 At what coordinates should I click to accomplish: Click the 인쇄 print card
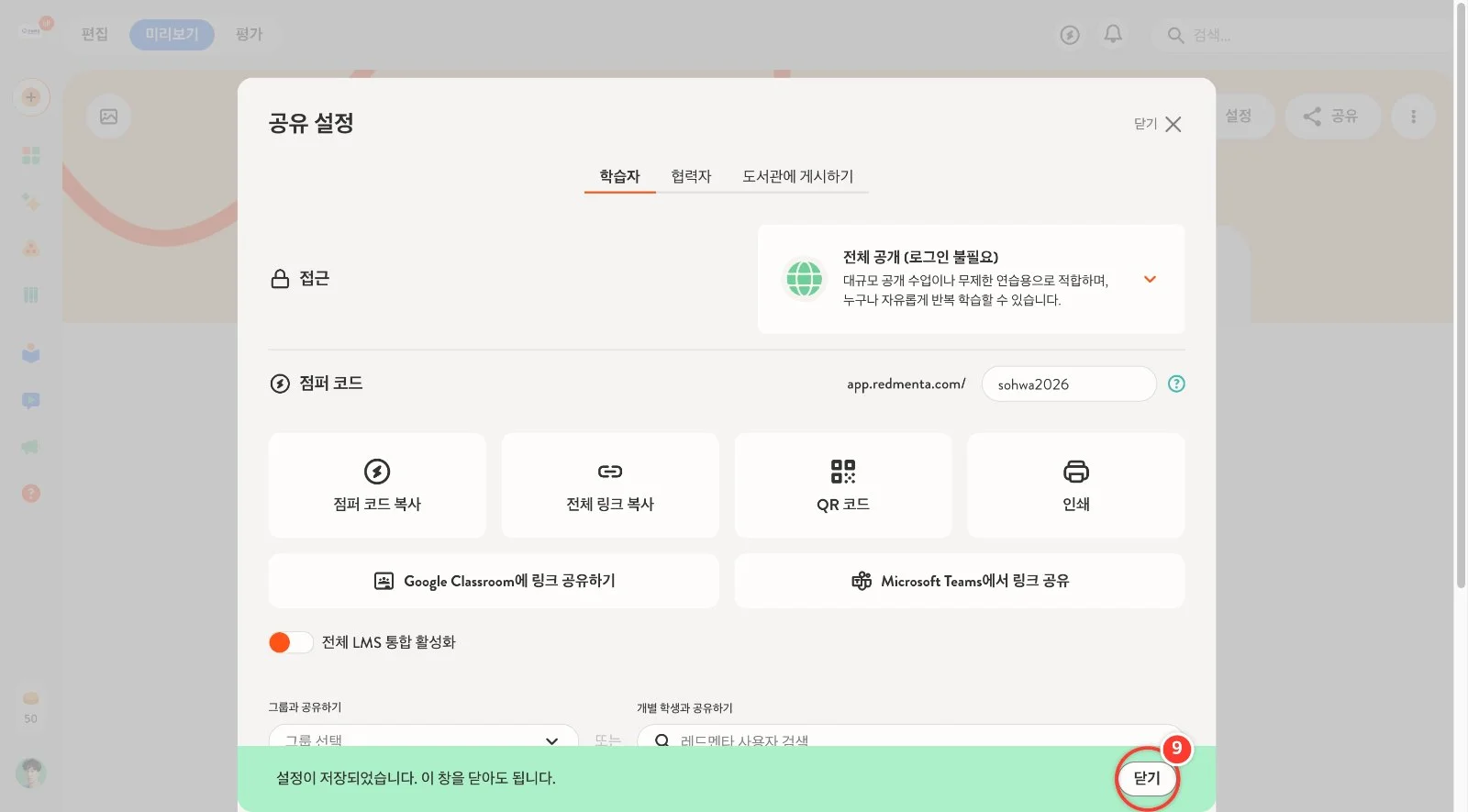(1076, 485)
